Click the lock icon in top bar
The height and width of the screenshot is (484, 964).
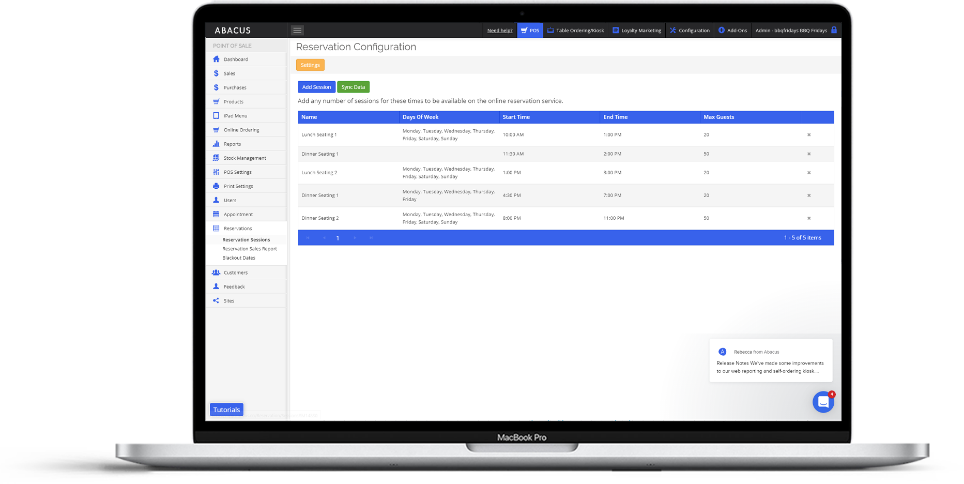point(834,30)
